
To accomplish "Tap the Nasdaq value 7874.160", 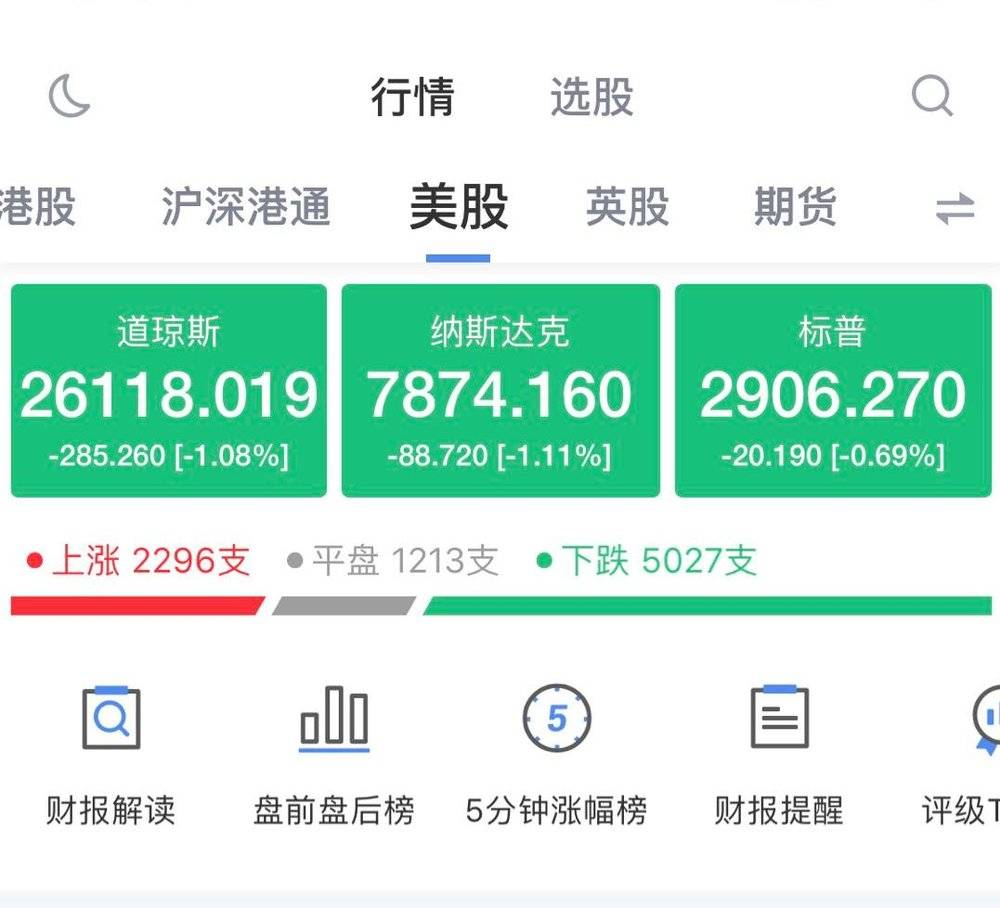I will [x=500, y=395].
